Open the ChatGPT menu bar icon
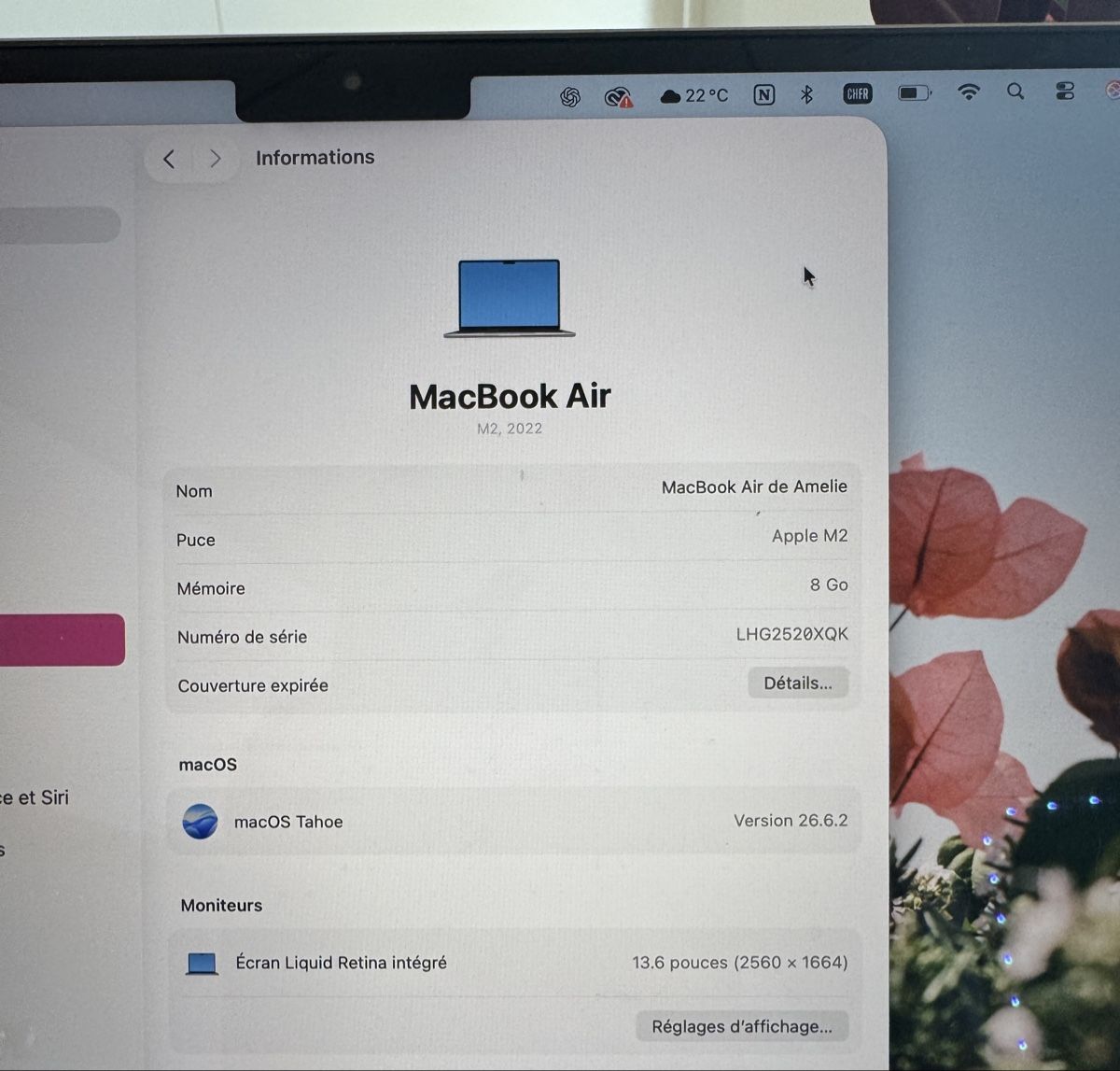 (570, 96)
